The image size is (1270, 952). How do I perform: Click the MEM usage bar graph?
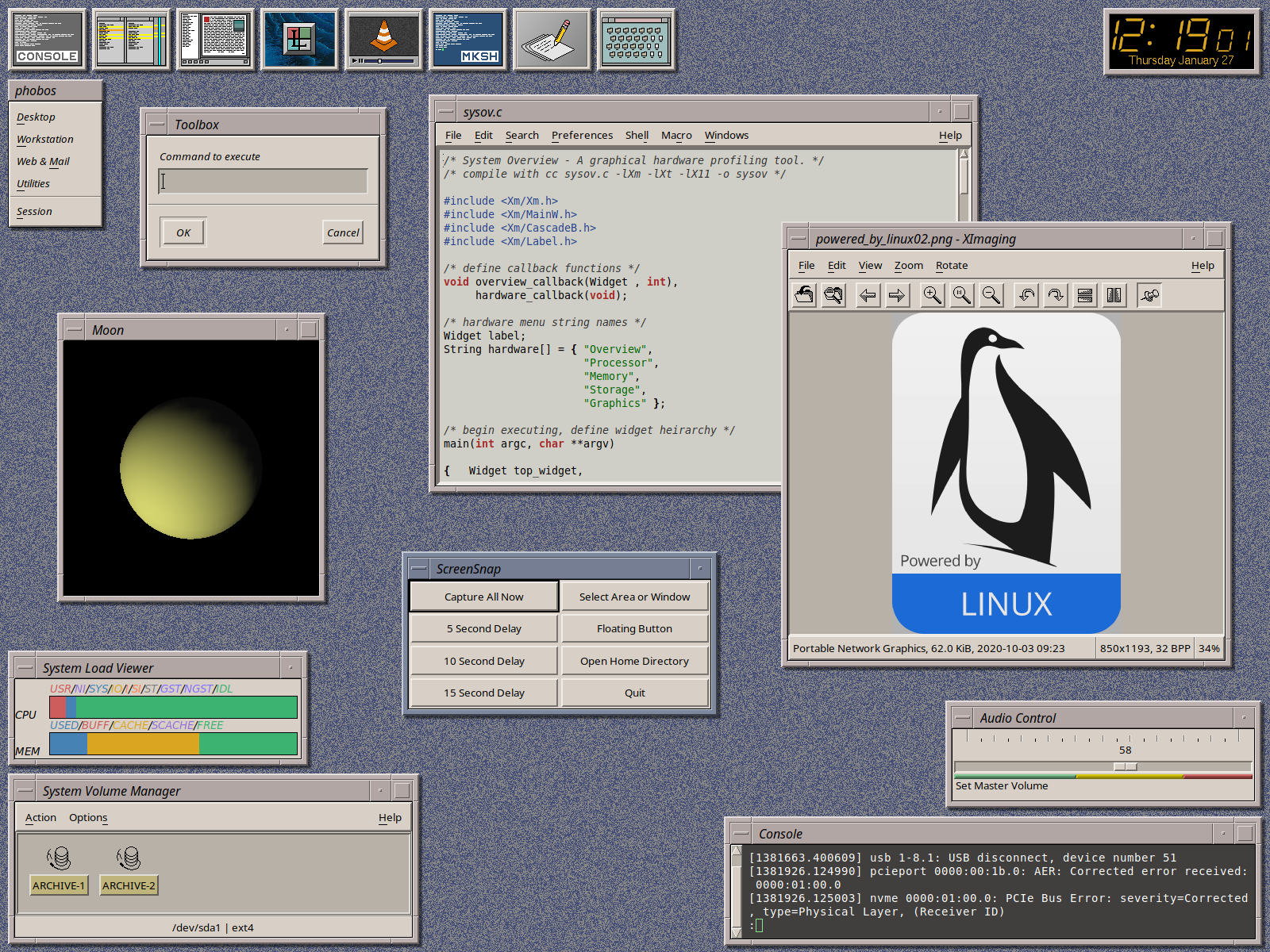tap(173, 743)
